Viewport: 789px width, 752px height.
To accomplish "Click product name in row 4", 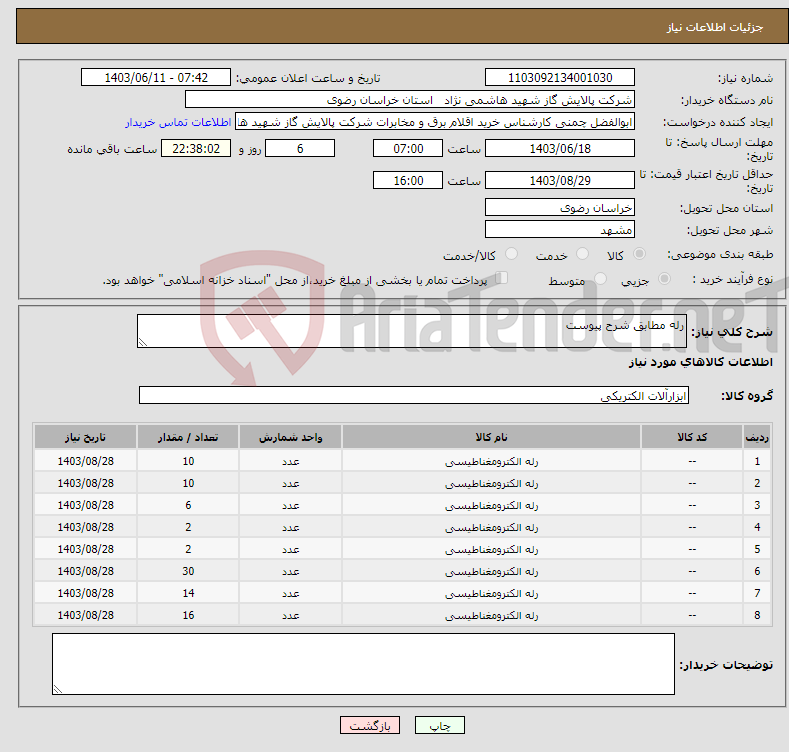I will 491,528.
